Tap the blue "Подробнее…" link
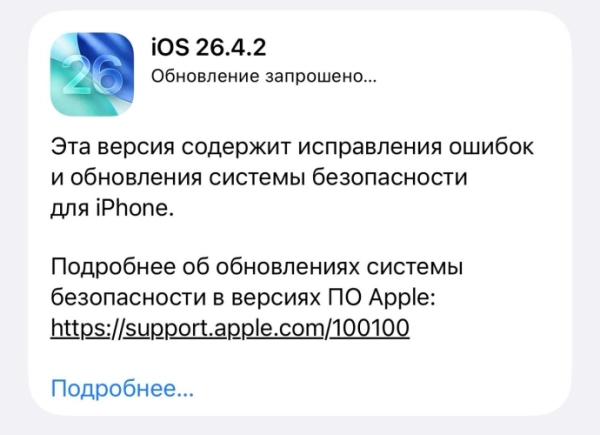600x435 pixels. [x=122, y=389]
